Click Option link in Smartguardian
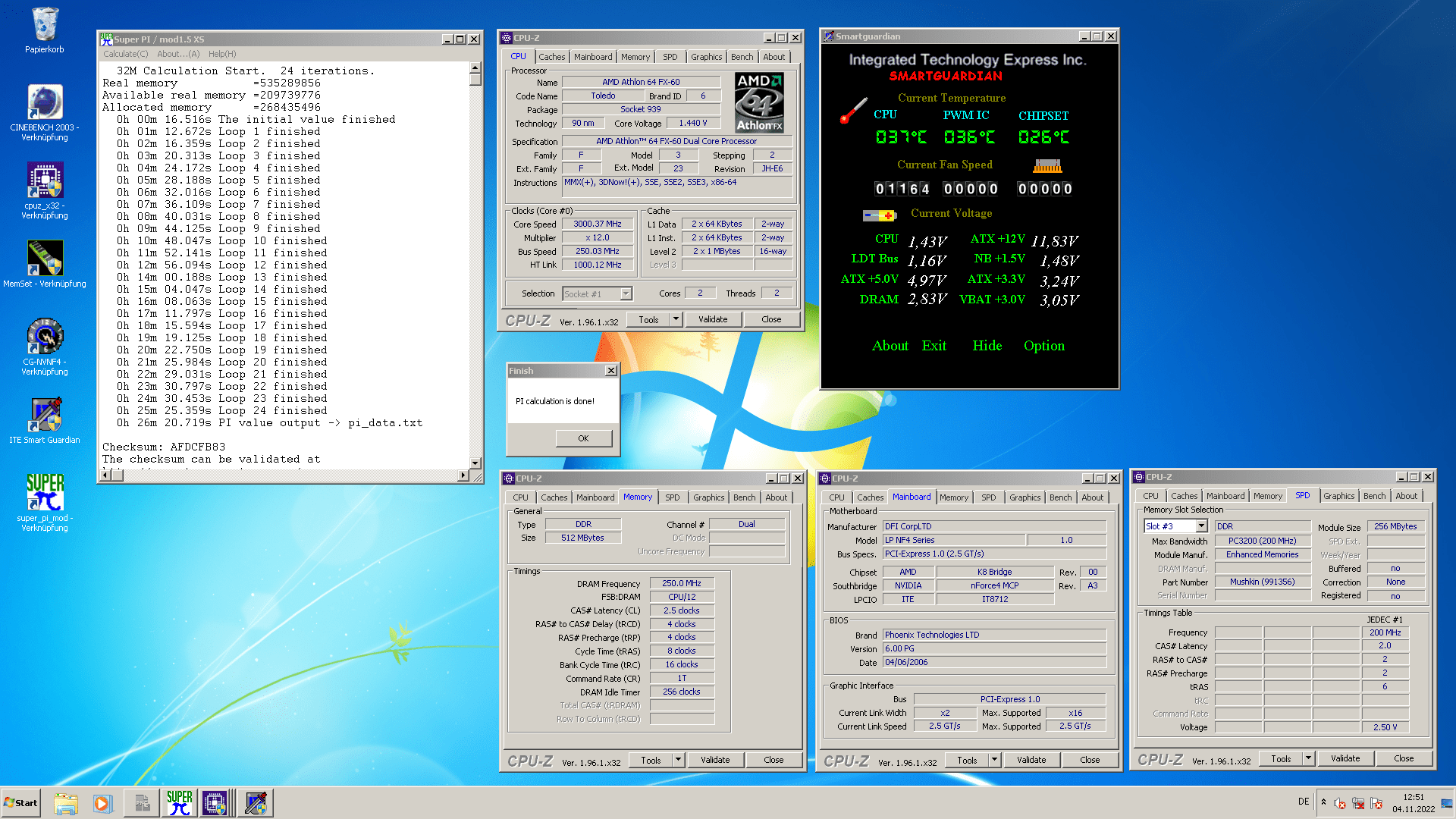1456x819 pixels. coord(1044,346)
